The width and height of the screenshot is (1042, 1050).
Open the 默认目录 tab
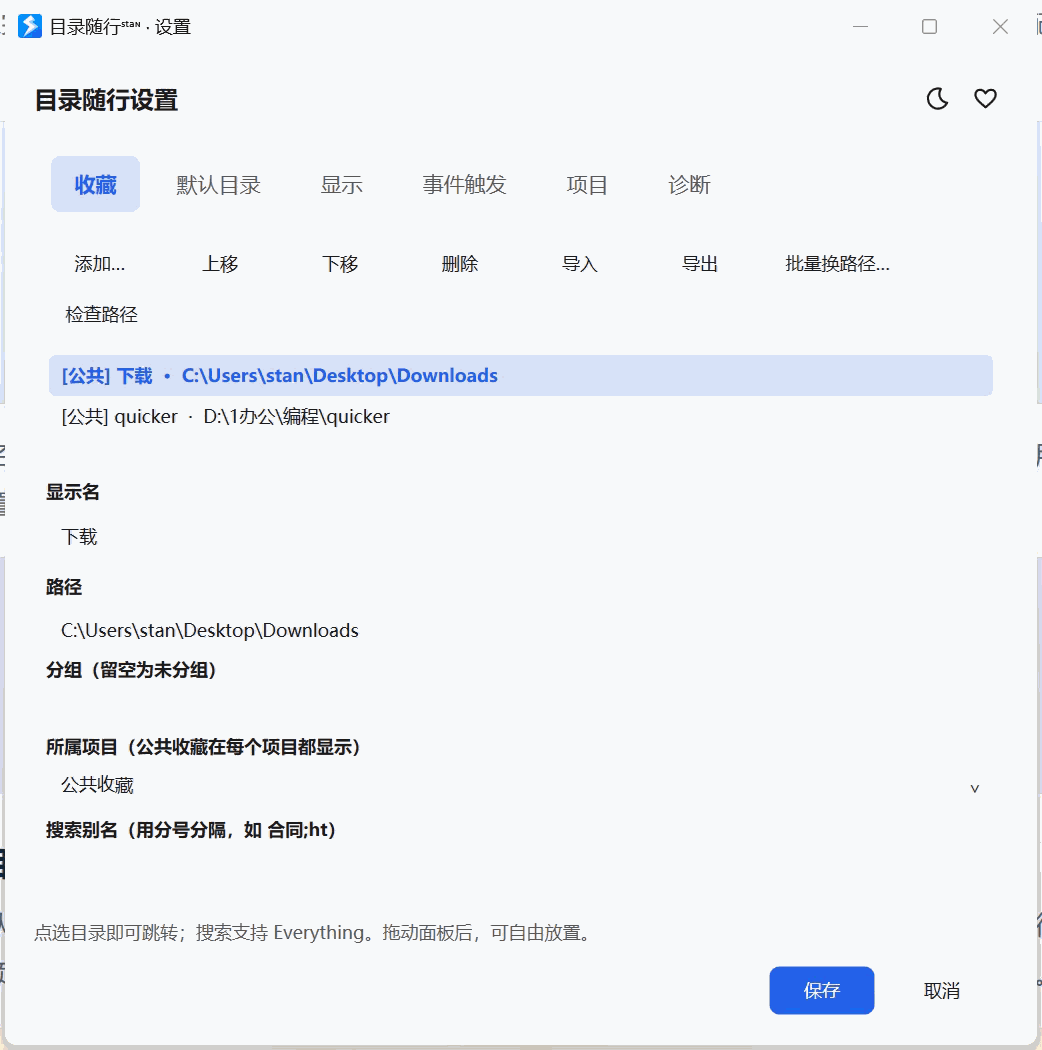click(218, 184)
